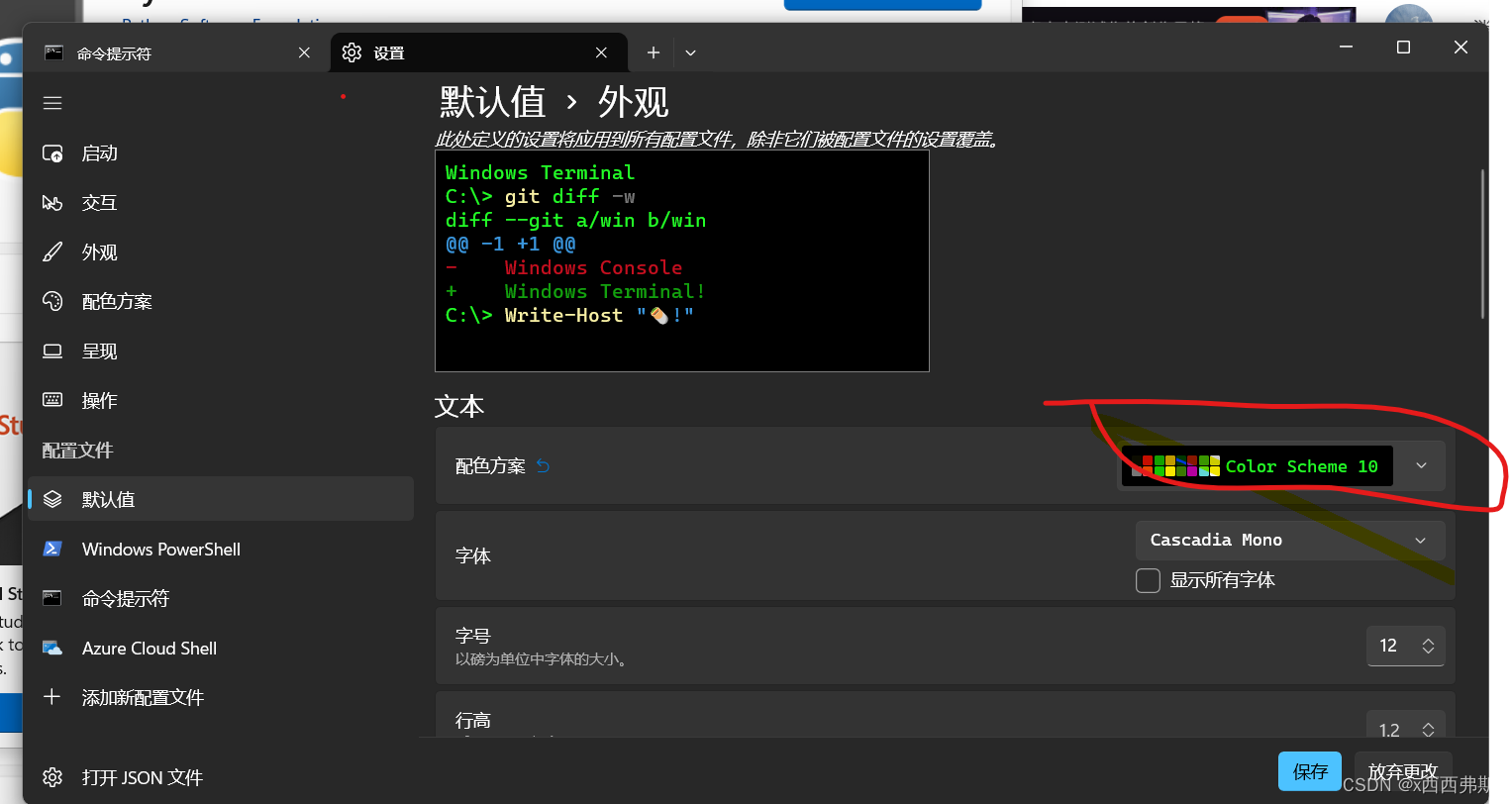Screen dimensions: 1512x804
Task: Click 默认值 in the breadcrumb header
Action: [x=492, y=102]
